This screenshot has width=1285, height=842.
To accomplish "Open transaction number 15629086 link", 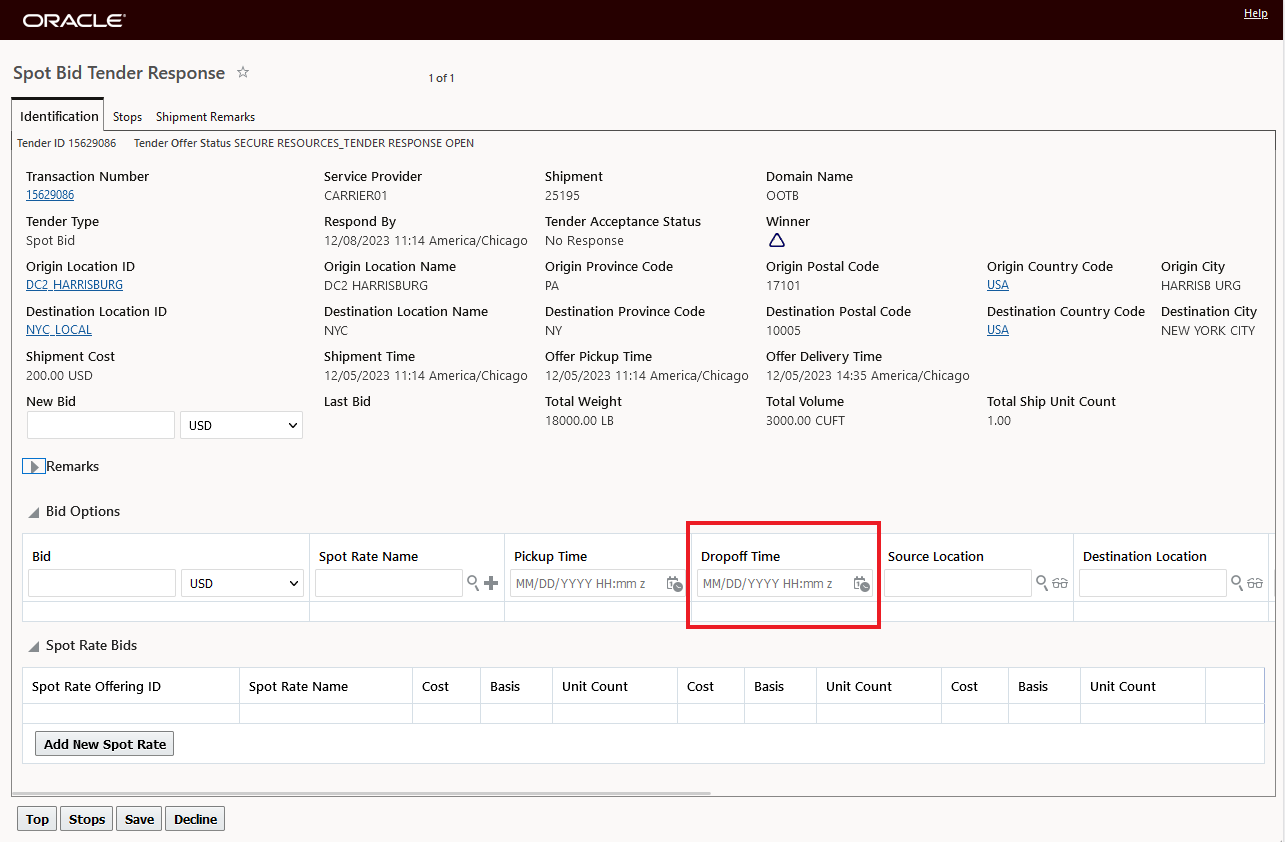I will click(x=50, y=195).
